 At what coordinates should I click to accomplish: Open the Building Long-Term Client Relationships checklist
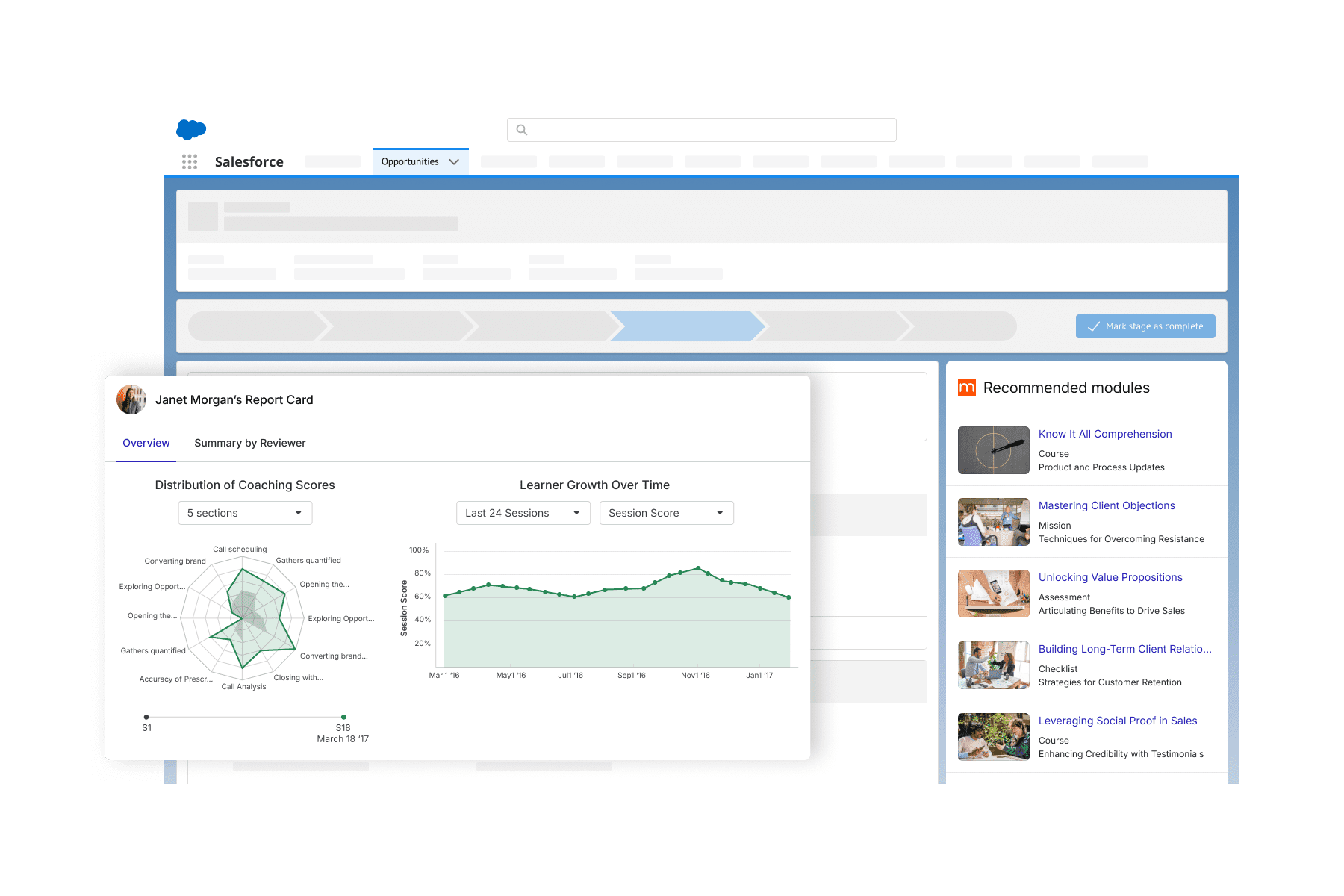(x=1124, y=648)
